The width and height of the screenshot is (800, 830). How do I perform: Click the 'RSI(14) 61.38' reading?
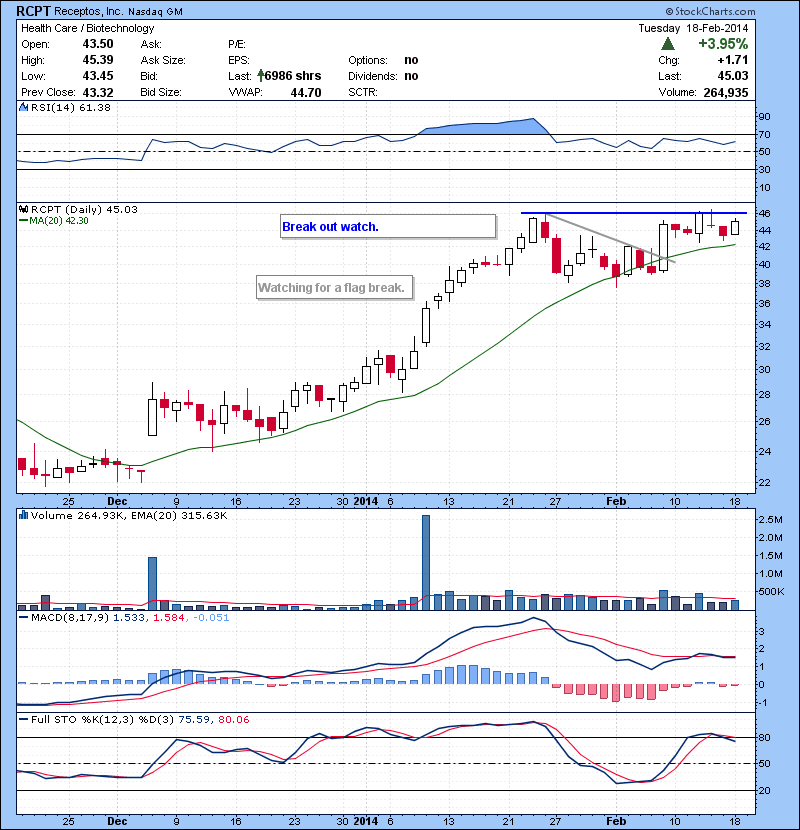tap(71, 107)
